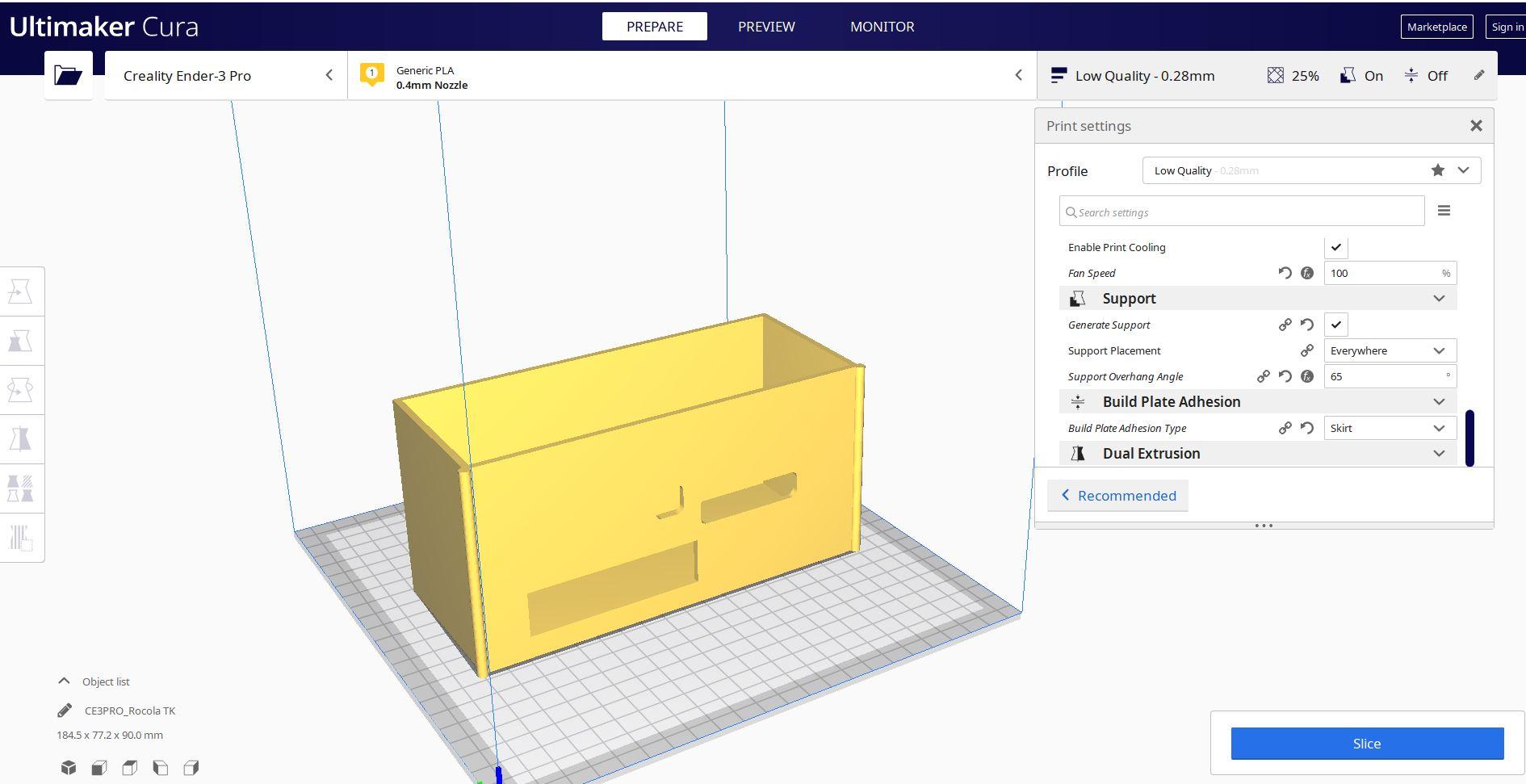Screen dimensions: 1526x784
Task: Click the material extruder badge icon
Action: pyautogui.click(x=372, y=74)
